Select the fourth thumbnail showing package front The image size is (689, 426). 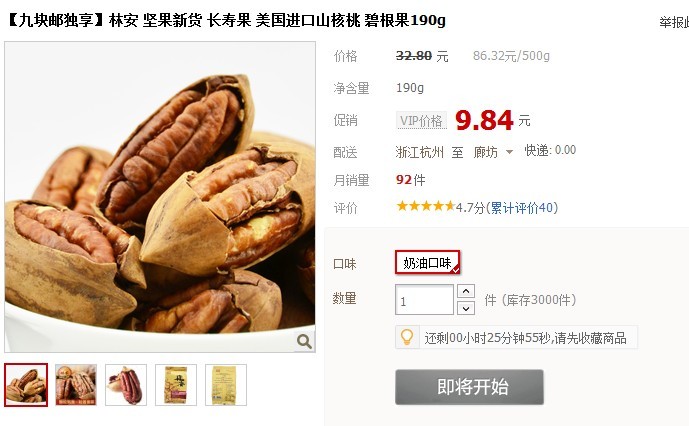[x=176, y=385]
